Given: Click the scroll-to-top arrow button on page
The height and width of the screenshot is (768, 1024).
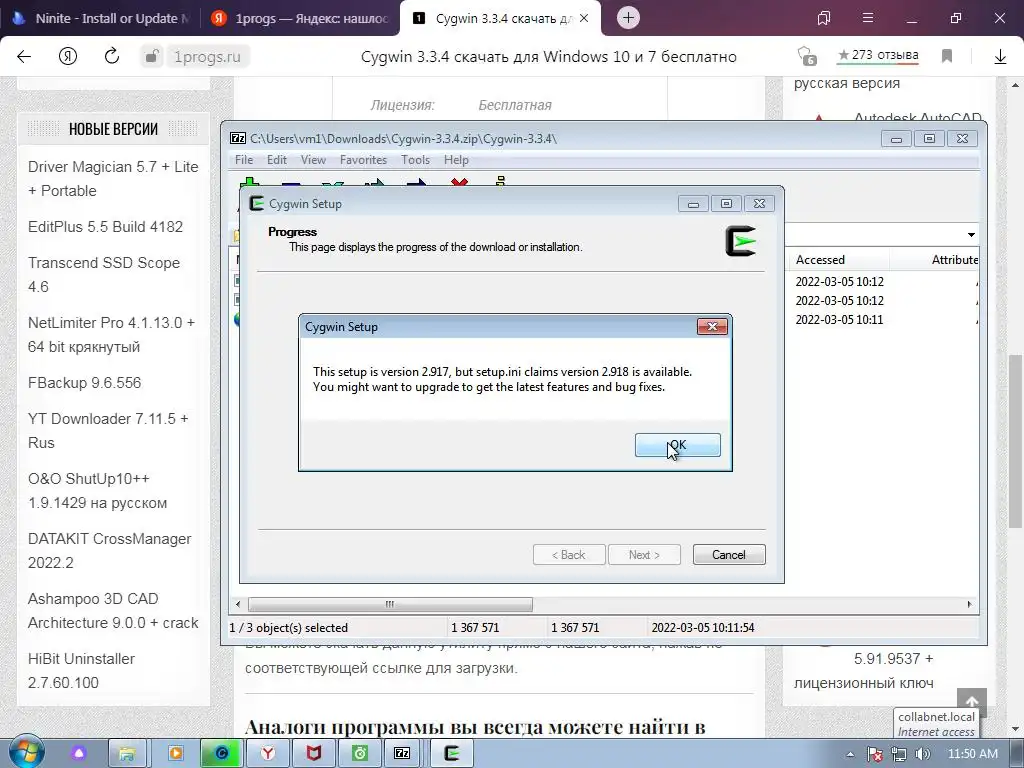Looking at the screenshot, I should [972, 702].
